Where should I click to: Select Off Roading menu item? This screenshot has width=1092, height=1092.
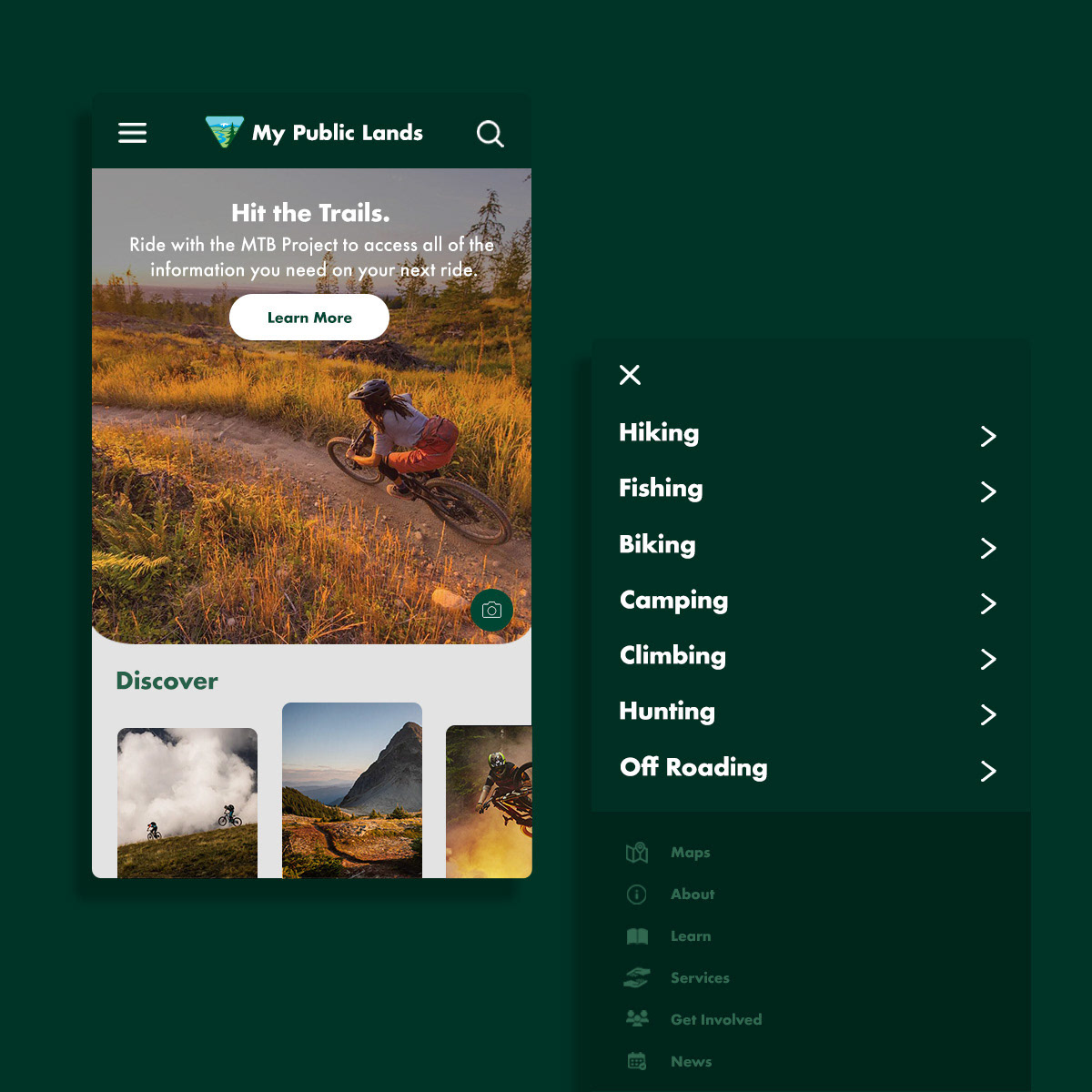coord(693,767)
